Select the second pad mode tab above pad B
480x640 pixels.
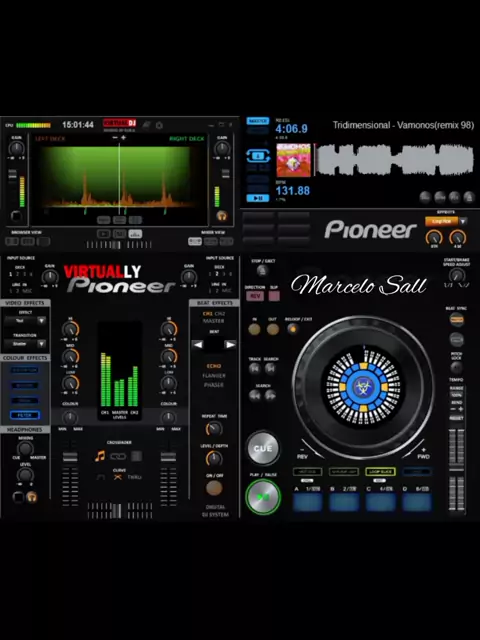click(344, 471)
